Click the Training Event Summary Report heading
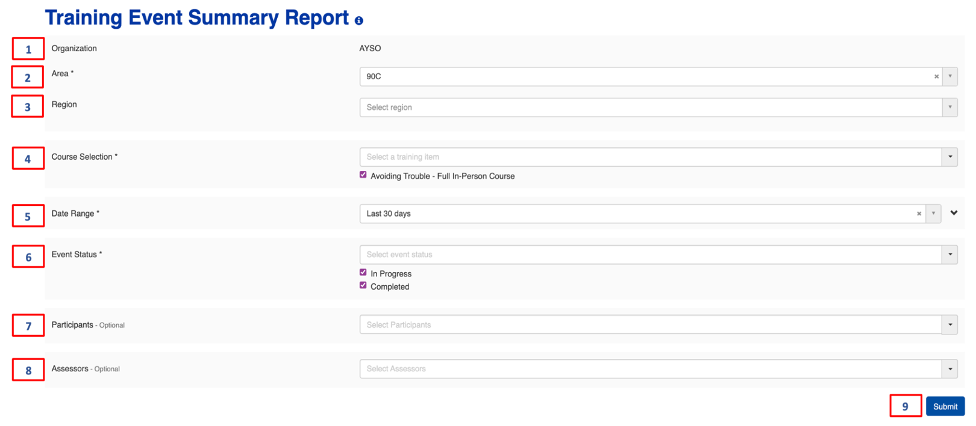 (198, 19)
